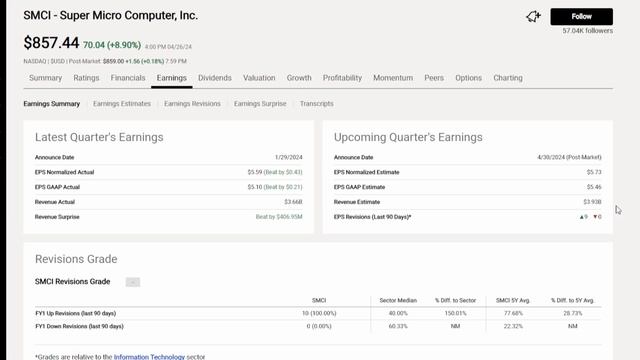Open the Transcripts sub-tab
The height and width of the screenshot is (360, 640).
tap(316, 104)
